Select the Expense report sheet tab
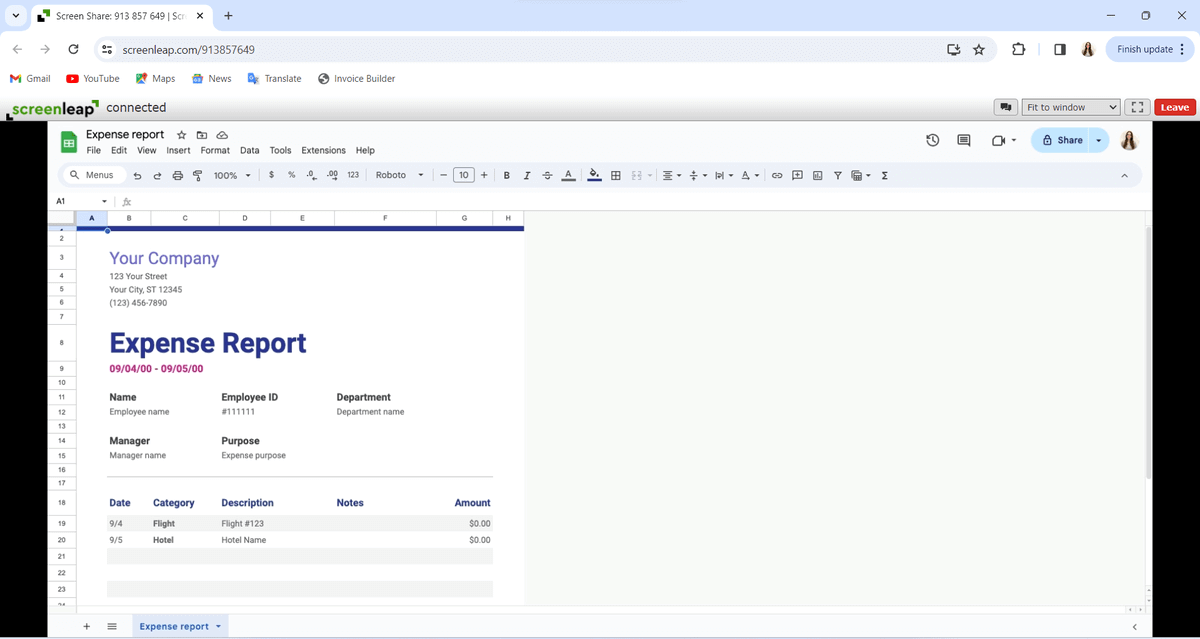Screen dimensions: 1200x639 (x=174, y=626)
